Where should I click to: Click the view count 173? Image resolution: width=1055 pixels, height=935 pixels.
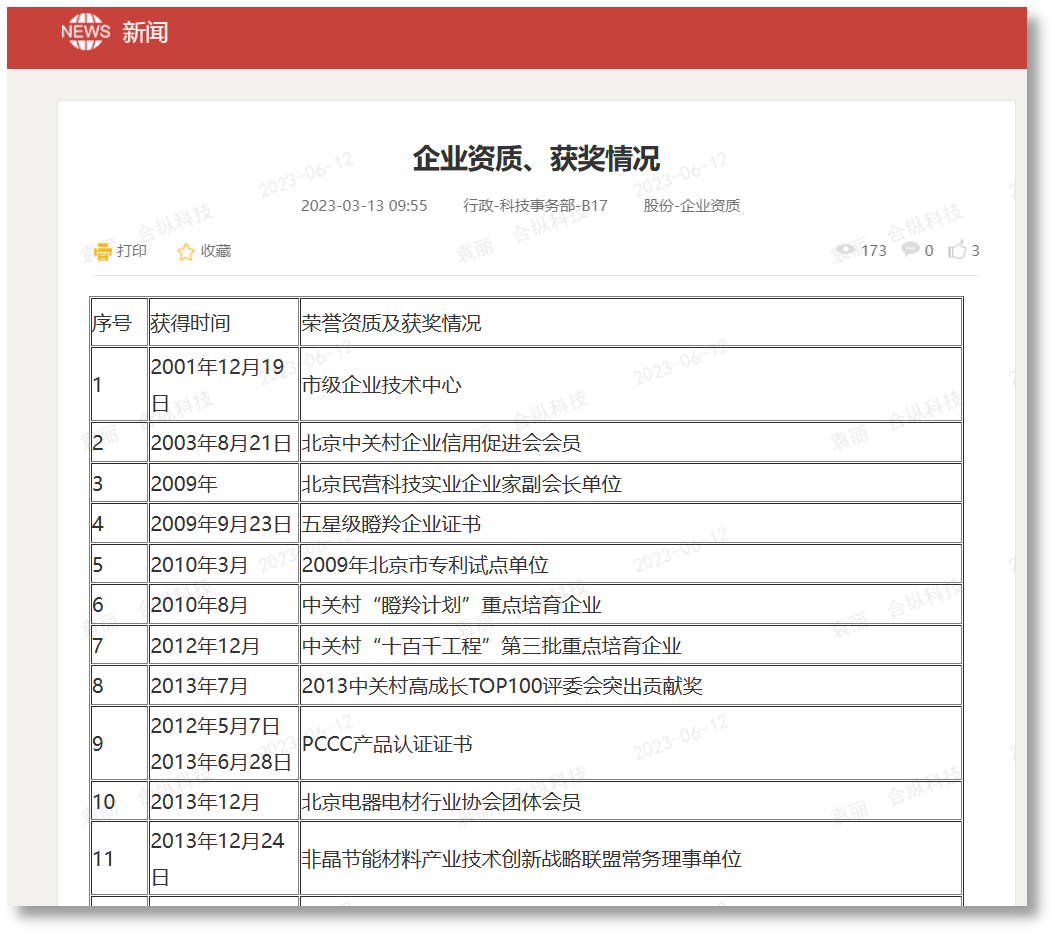coord(874,251)
